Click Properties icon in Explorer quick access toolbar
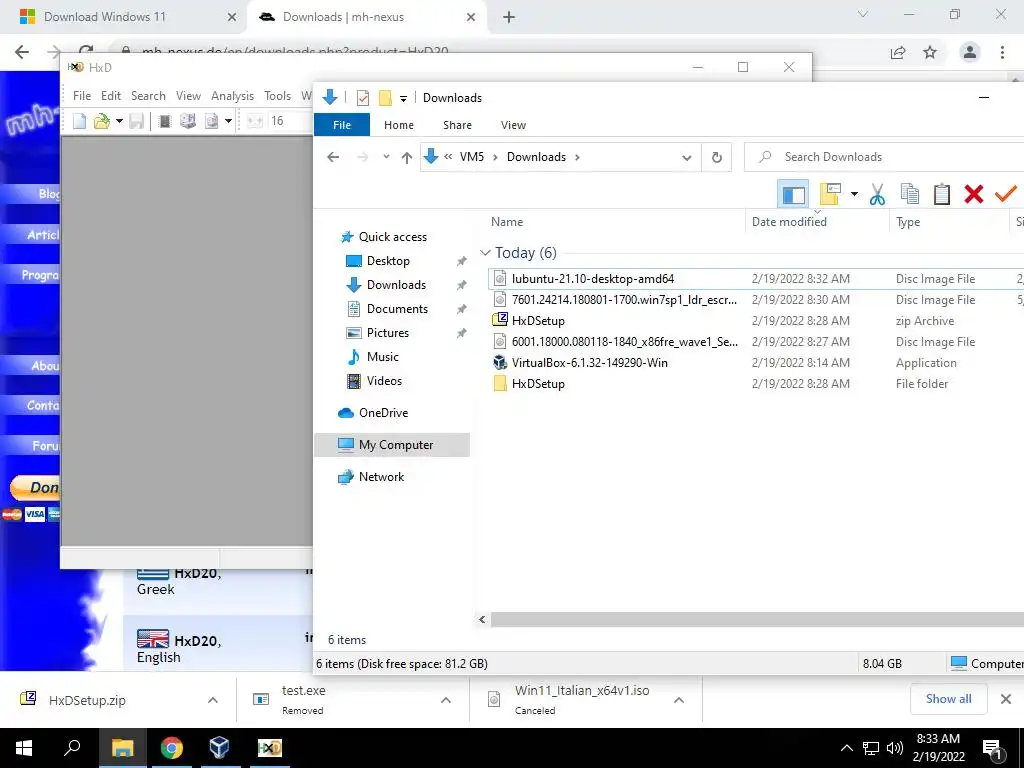This screenshot has width=1024, height=768. [363, 98]
